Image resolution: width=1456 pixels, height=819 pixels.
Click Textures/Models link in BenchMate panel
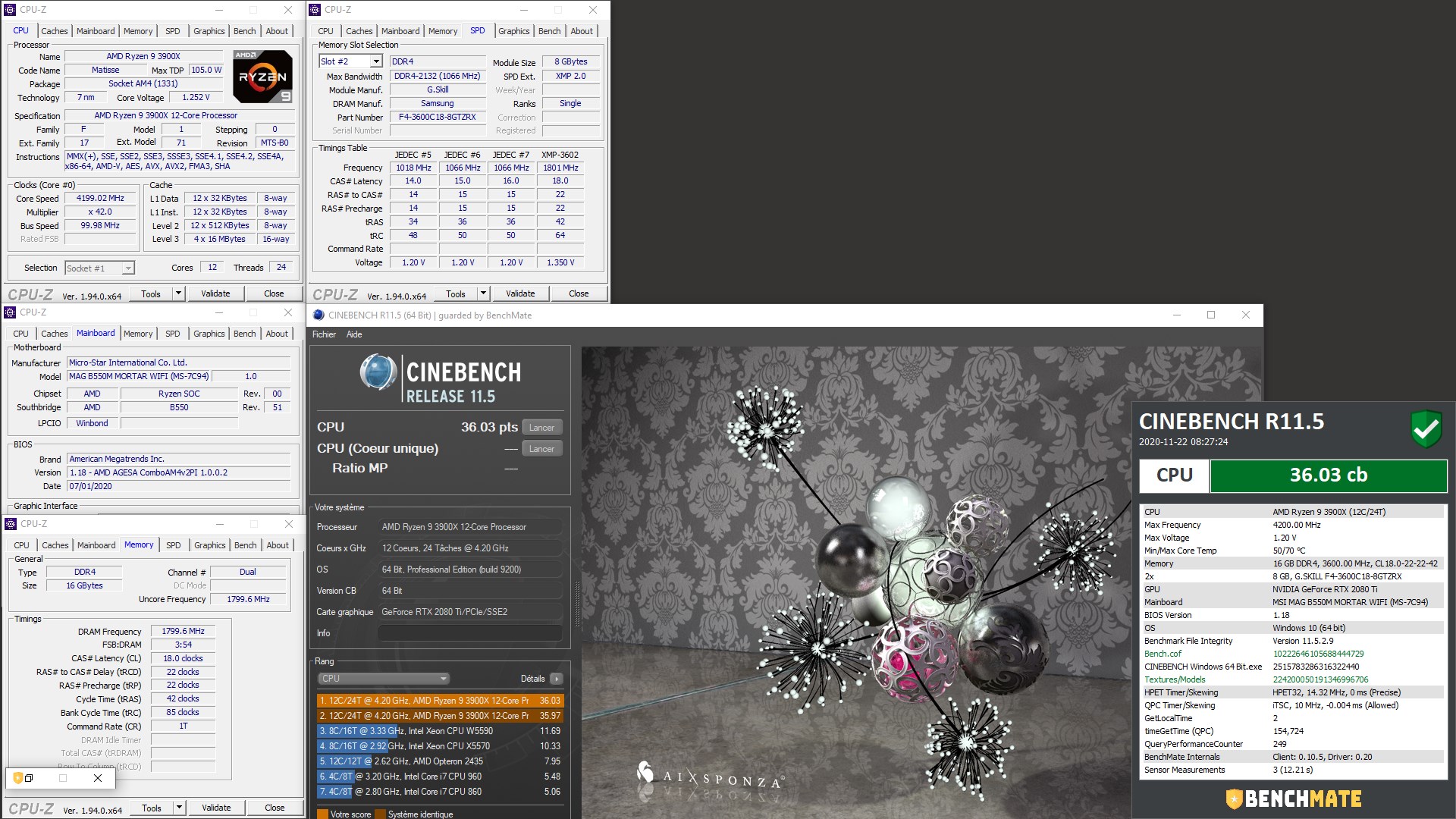click(x=1174, y=679)
